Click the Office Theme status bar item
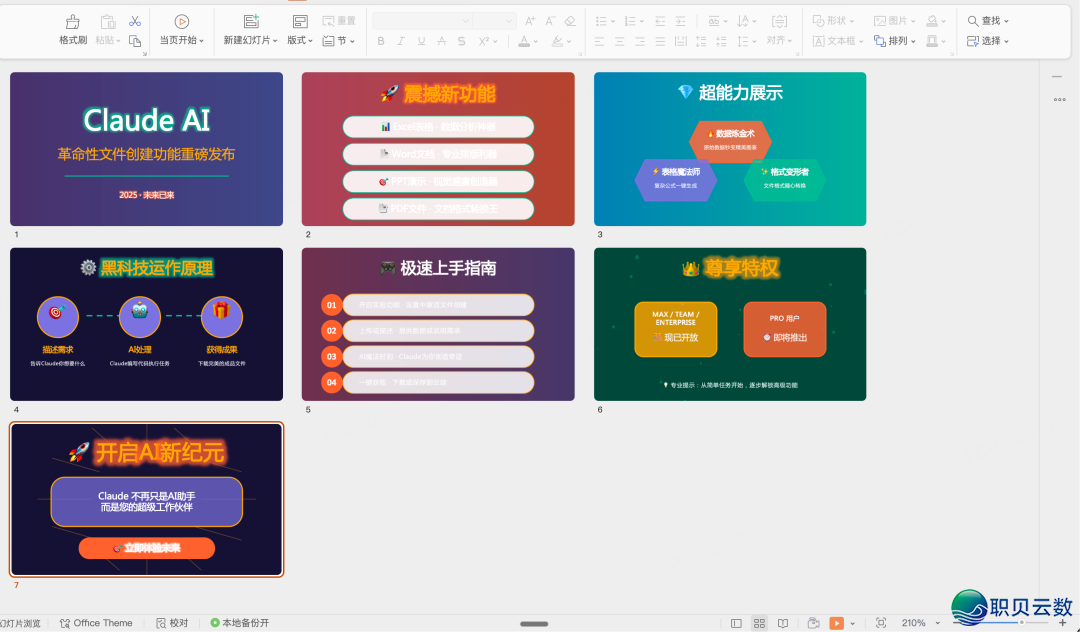This screenshot has height=632, width=1080. [96, 623]
